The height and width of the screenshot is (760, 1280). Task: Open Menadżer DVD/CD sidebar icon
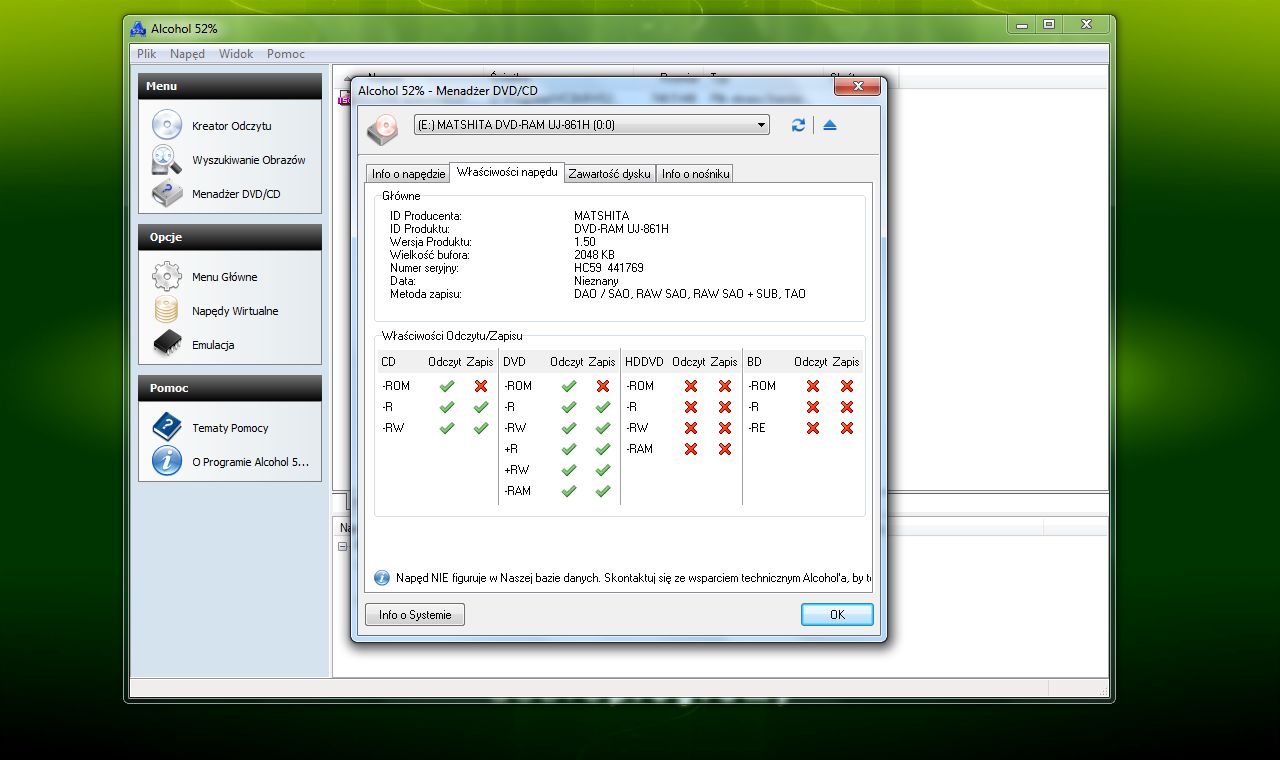pos(167,194)
